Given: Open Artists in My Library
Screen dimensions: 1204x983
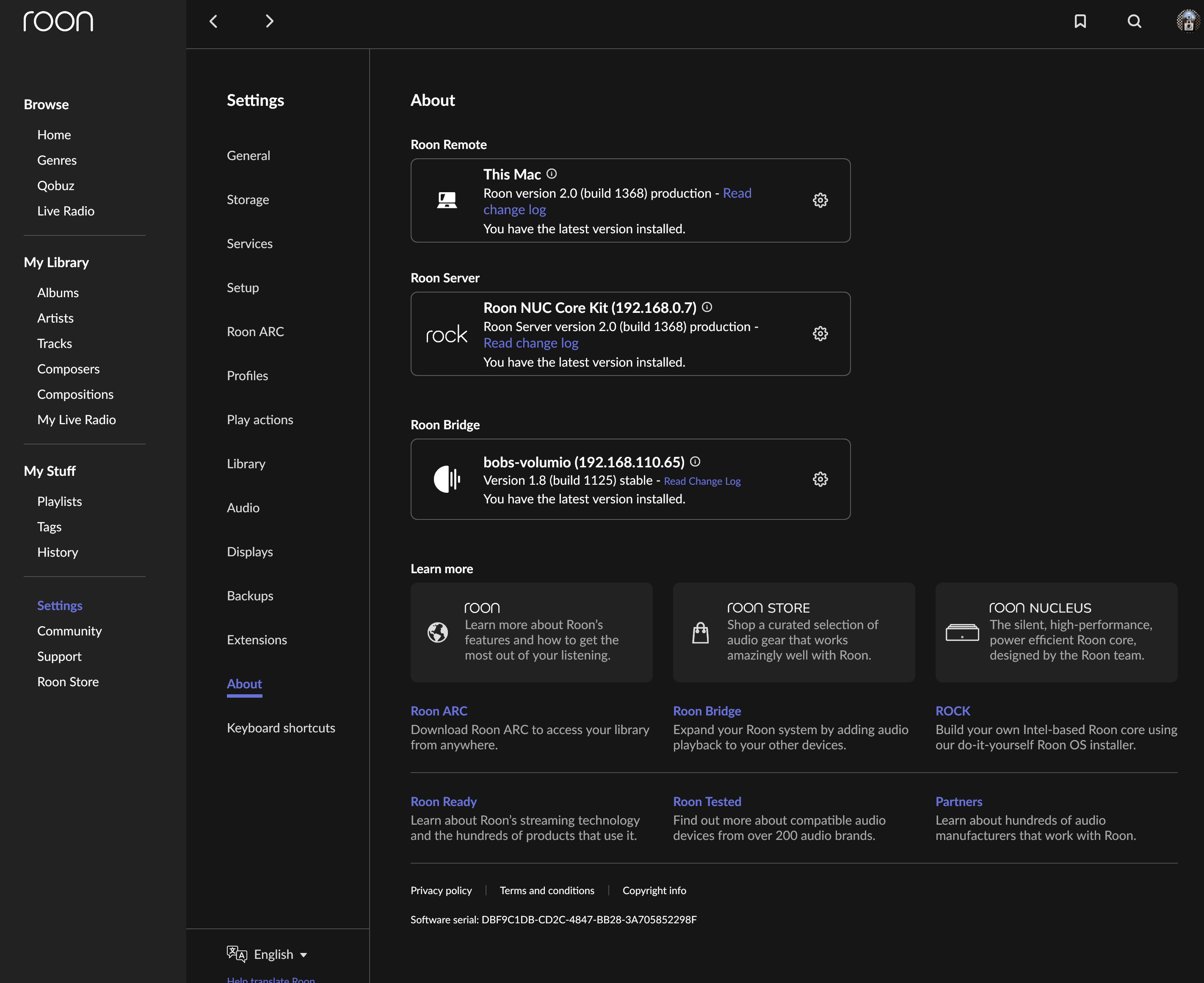Looking at the screenshot, I should click(x=55, y=318).
